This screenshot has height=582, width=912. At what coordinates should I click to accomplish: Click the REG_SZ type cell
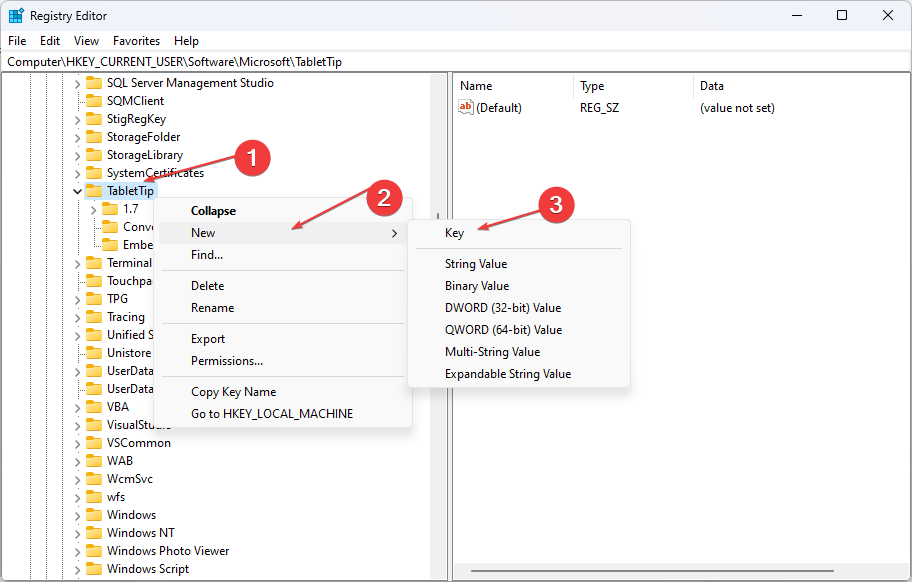pyautogui.click(x=599, y=108)
